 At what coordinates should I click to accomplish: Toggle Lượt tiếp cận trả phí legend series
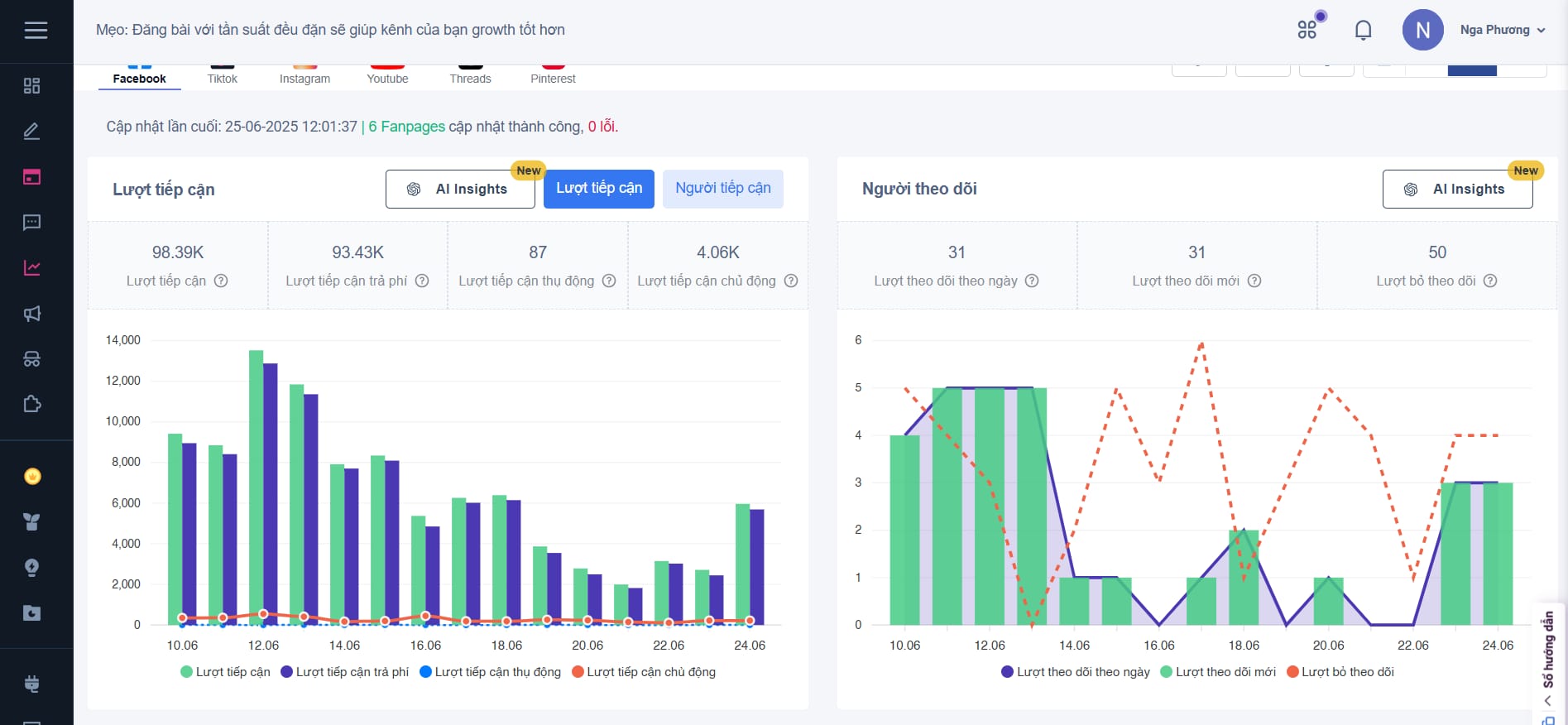[345, 672]
